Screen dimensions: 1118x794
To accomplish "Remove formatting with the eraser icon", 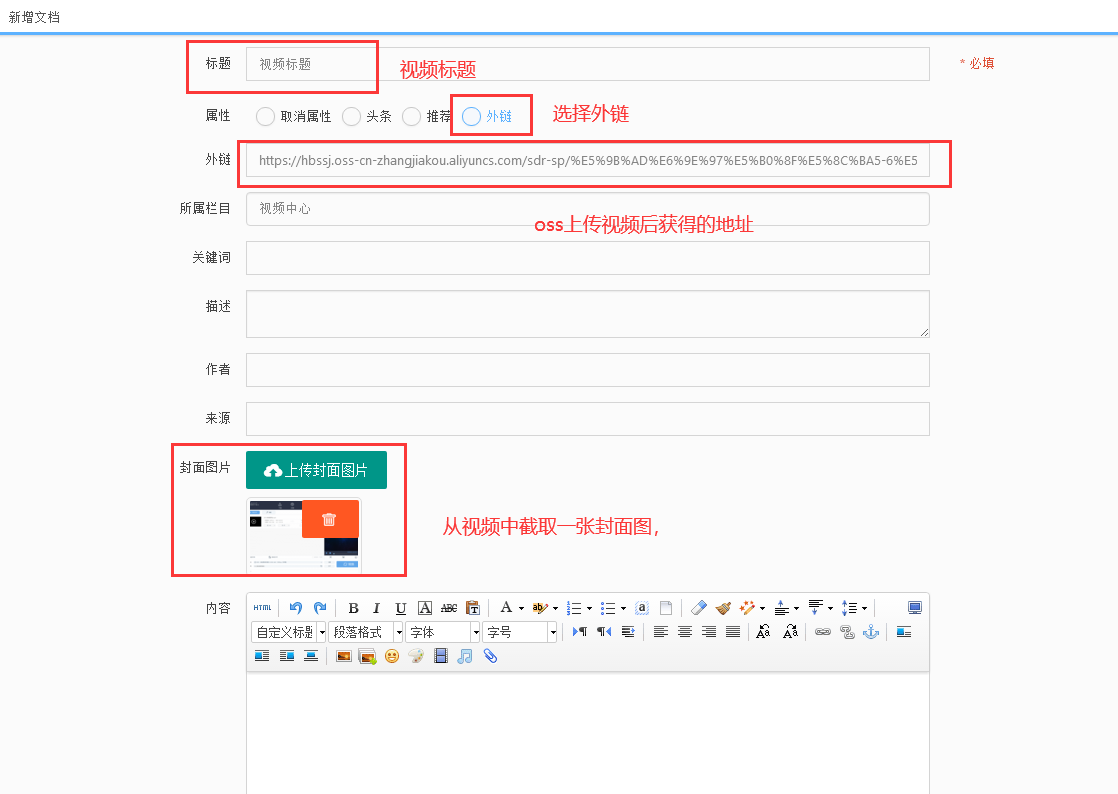I will tap(699, 608).
